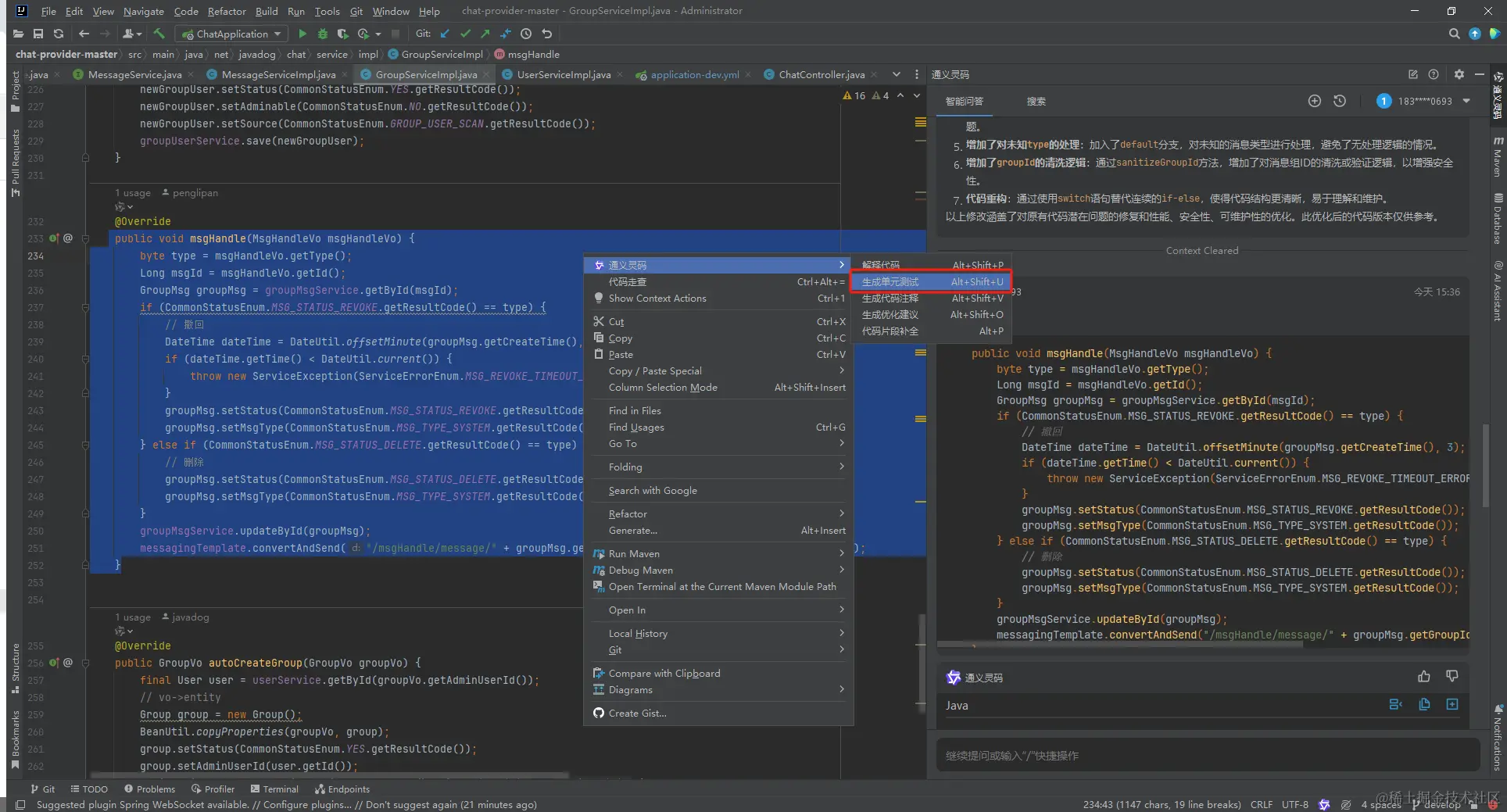1507x812 pixels.
Task: Open Structure tool window sidebar button
Action: point(15,668)
